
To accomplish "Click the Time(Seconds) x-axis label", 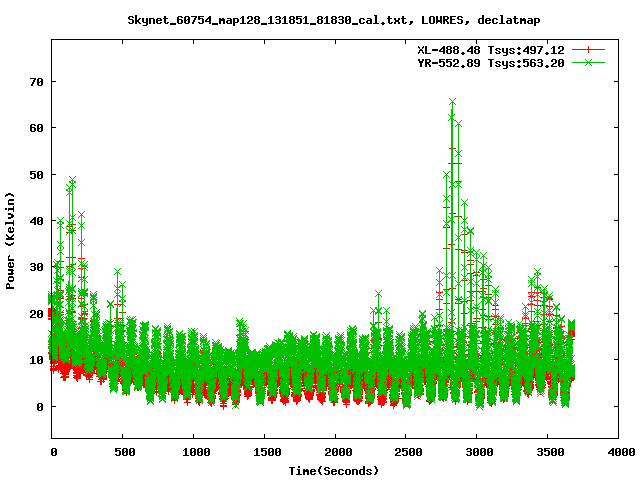I will tap(333, 471).
